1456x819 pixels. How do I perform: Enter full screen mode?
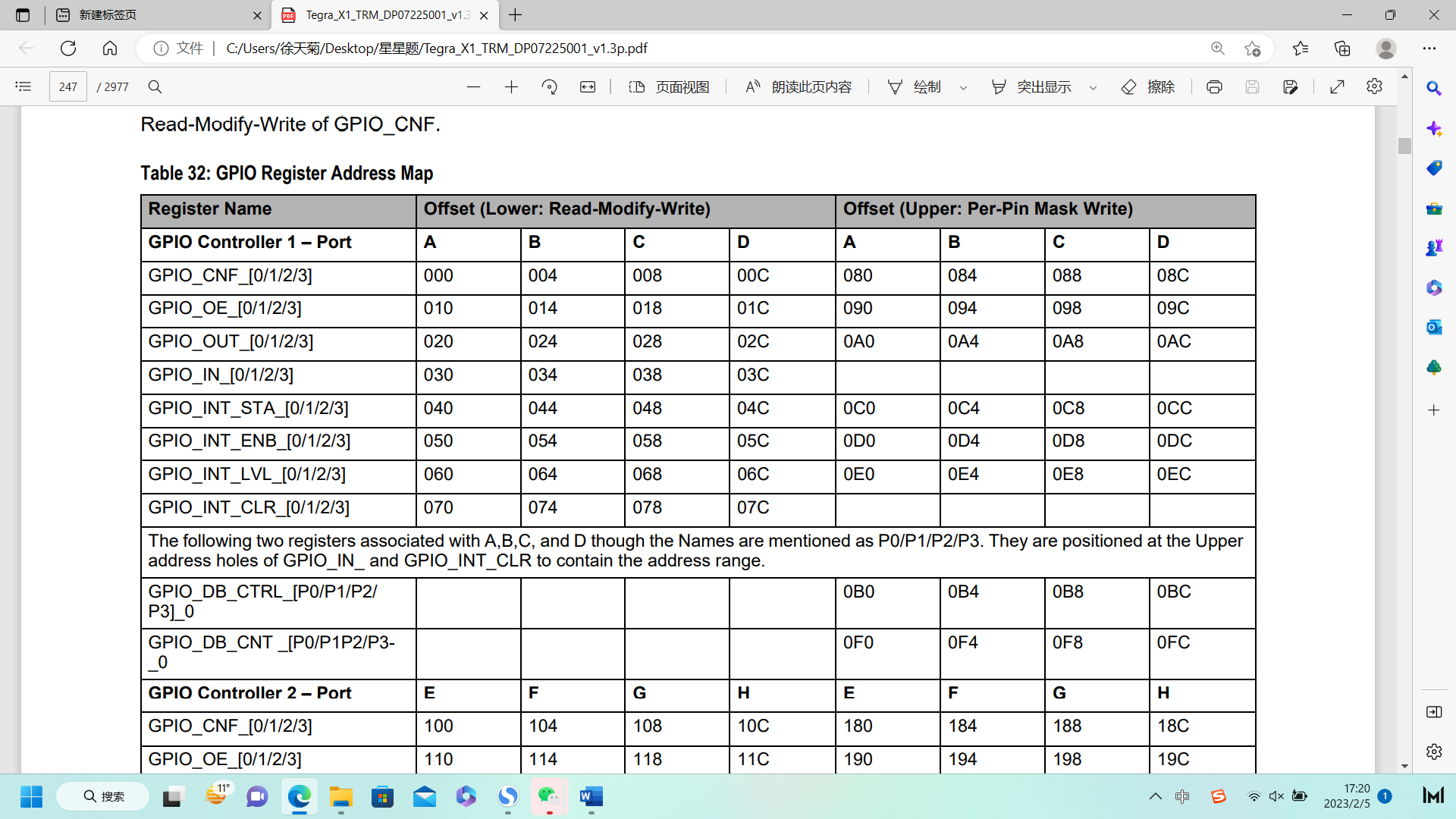click(1338, 86)
